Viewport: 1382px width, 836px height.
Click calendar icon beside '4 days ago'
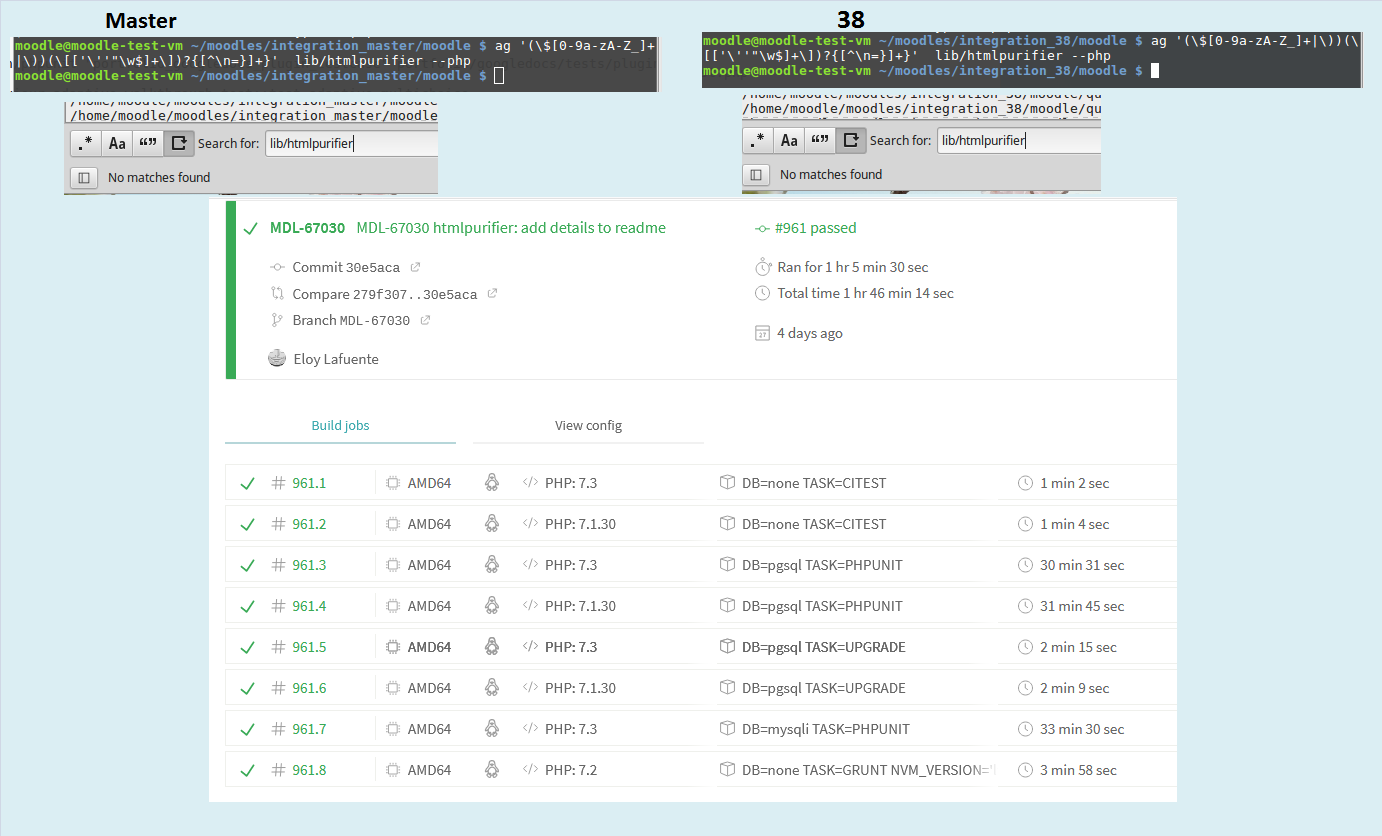(762, 333)
